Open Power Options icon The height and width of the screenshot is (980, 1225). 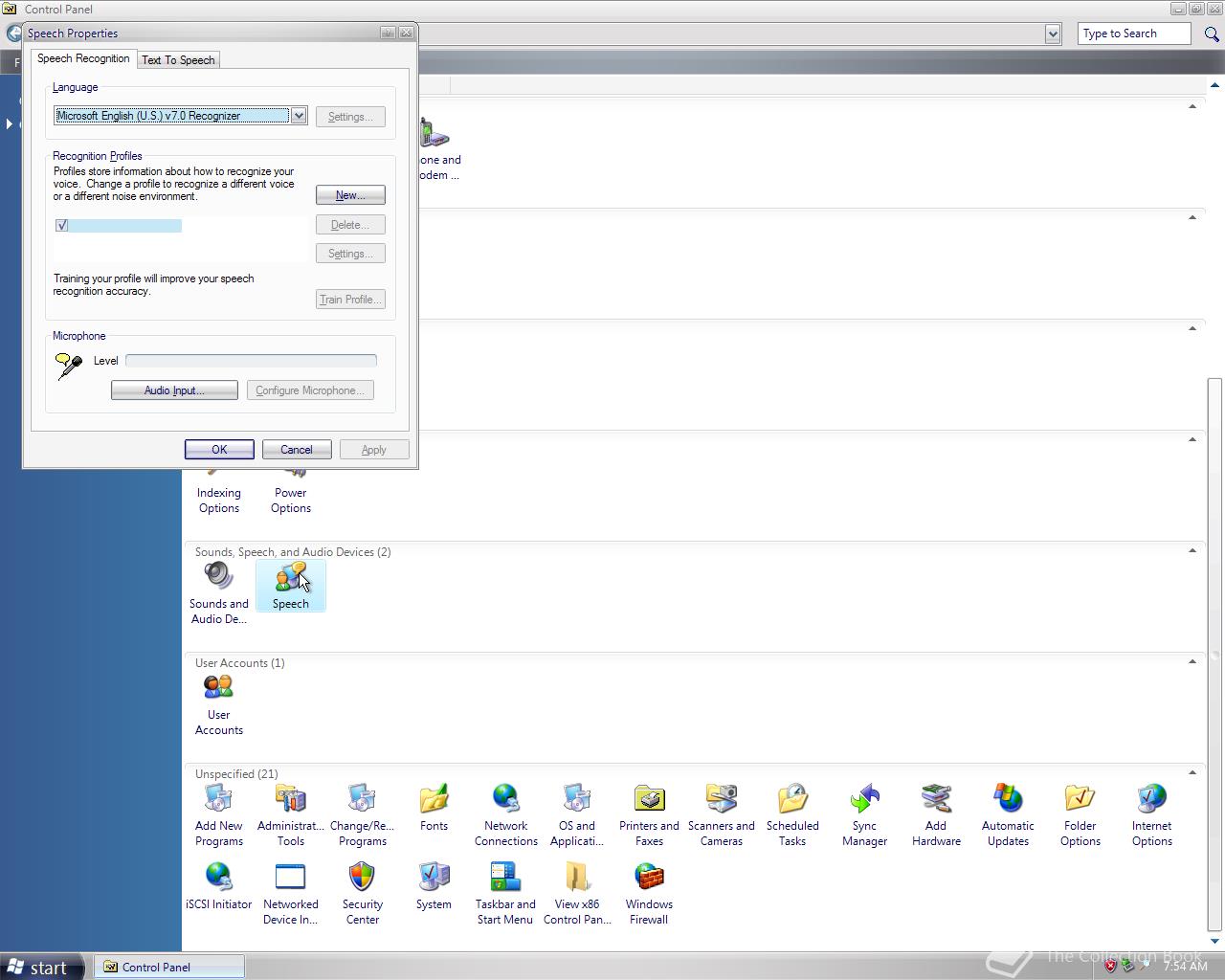pyautogui.click(x=290, y=493)
